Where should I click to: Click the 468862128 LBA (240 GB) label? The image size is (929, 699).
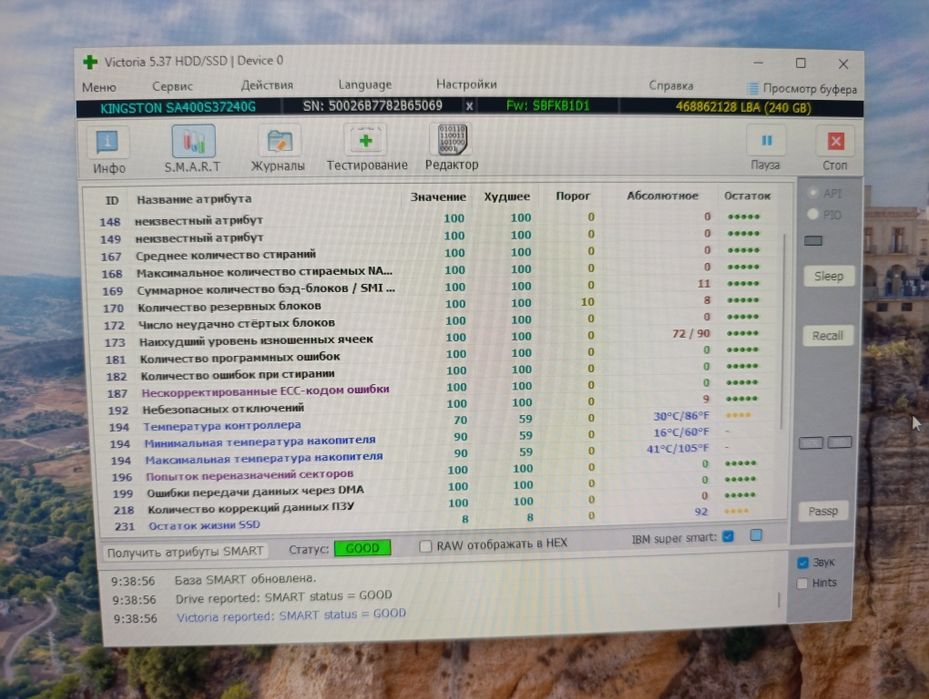[x=744, y=108]
